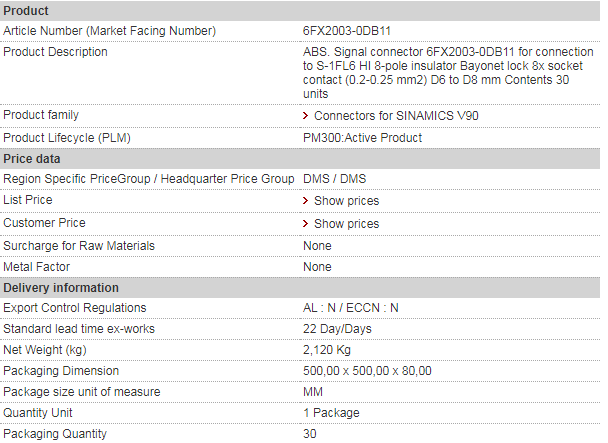
Task: Click the packaging dimension 500,00 x 500,00 x 80,00
Action: pos(367,371)
